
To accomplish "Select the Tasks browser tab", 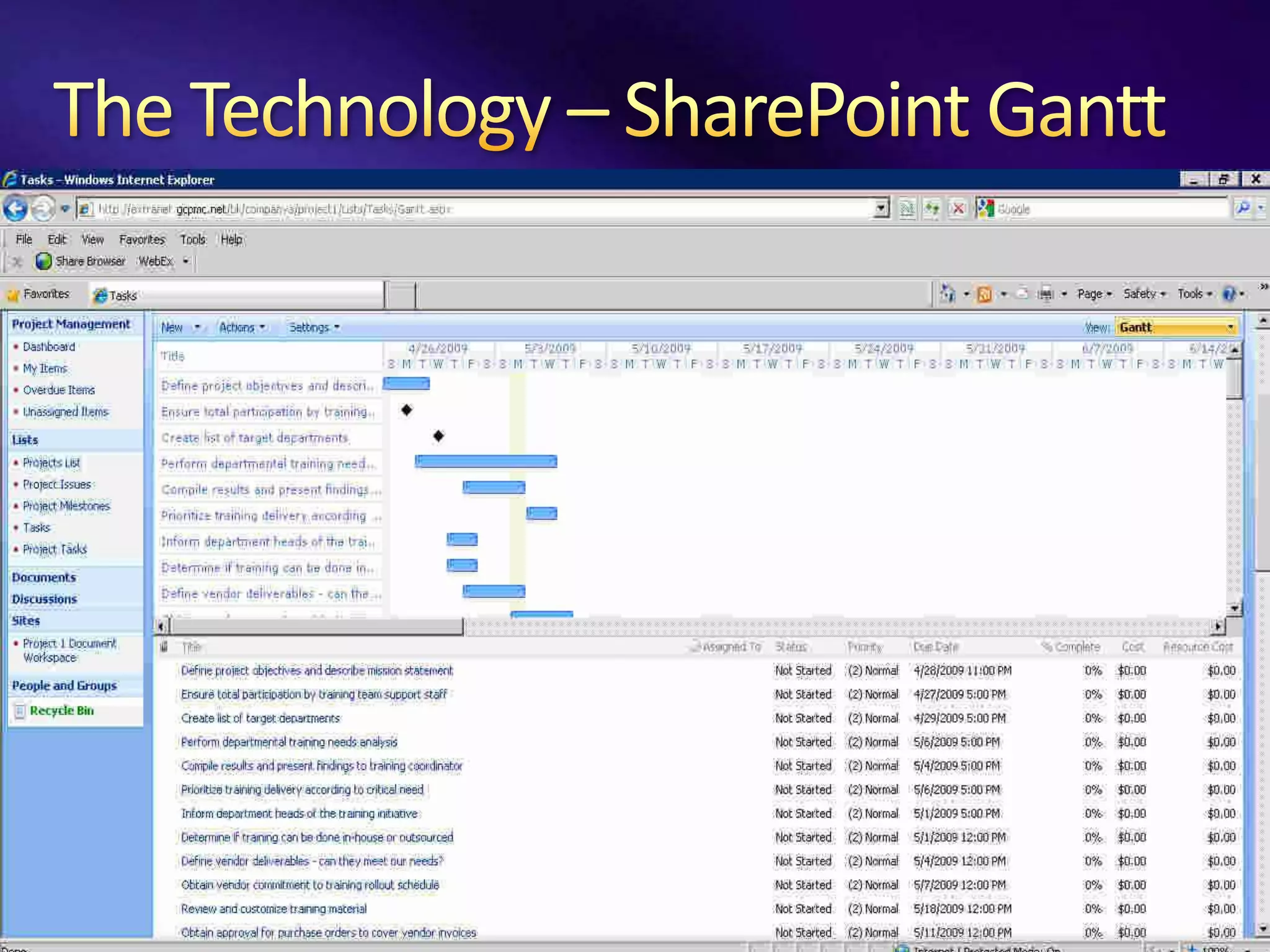I will (x=236, y=296).
